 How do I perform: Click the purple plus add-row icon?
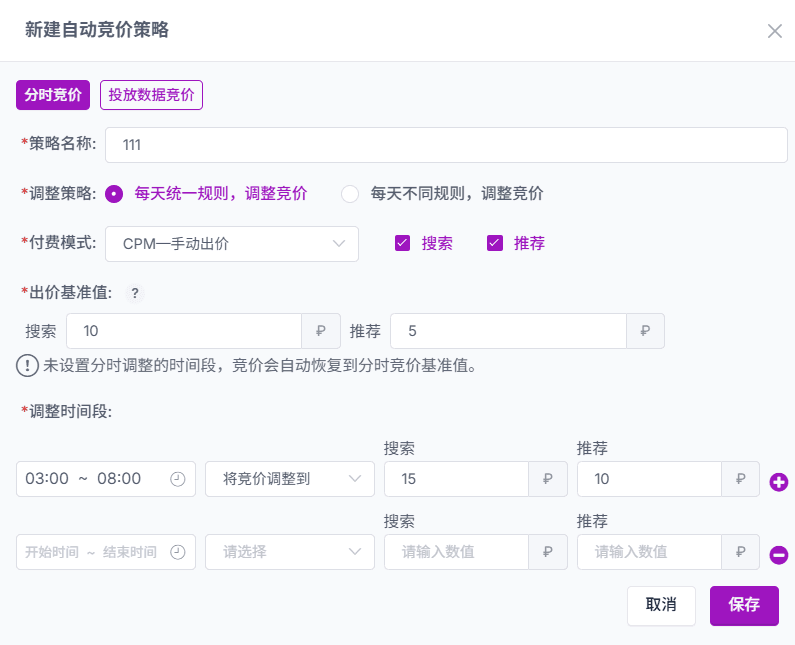pyautogui.click(x=778, y=482)
